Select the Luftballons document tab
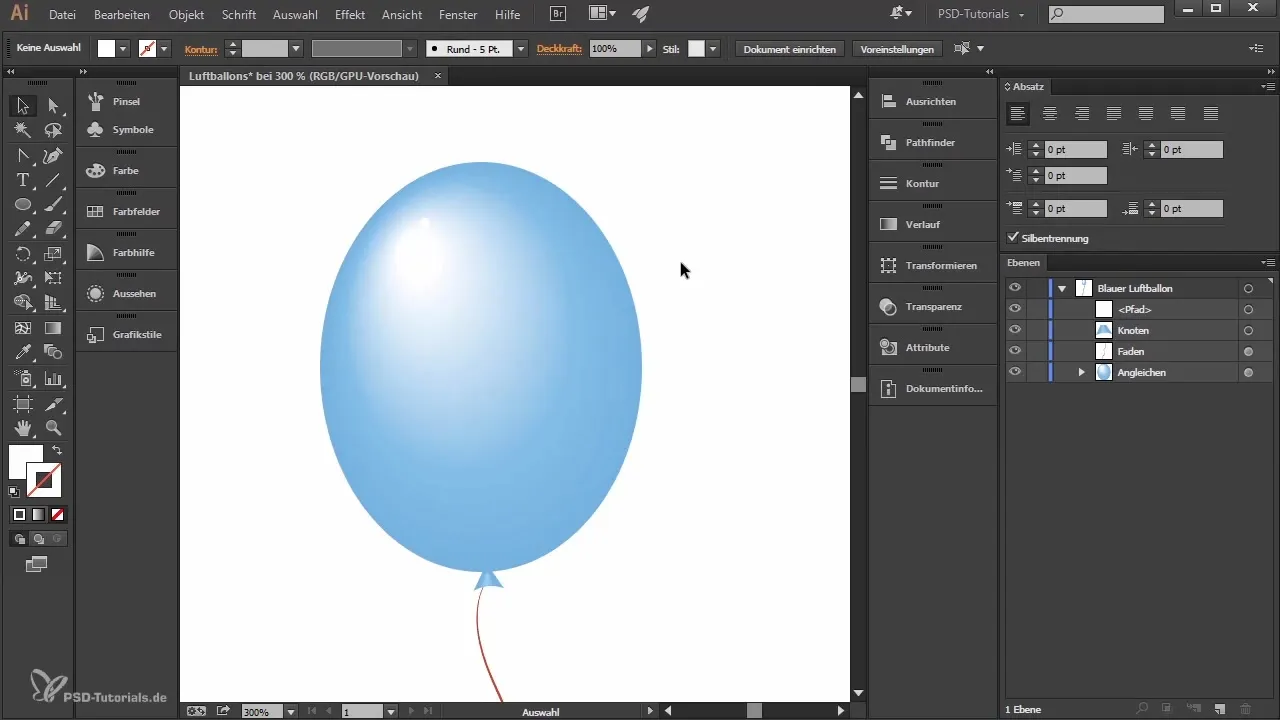Screen dimensions: 1280x720 click(311, 76)
